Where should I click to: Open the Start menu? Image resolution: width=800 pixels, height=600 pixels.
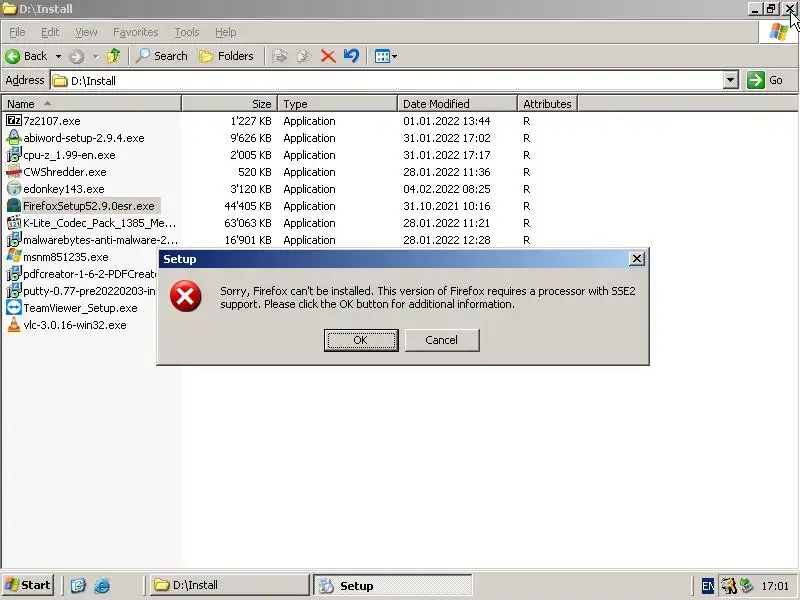(x=28, y=585)
